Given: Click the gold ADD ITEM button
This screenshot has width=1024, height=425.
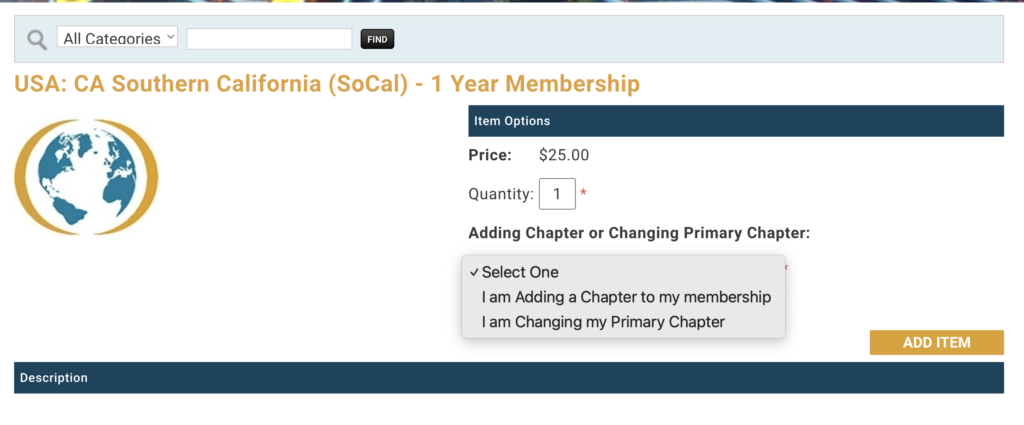Looking at the screenshot, I should click(x=936, y=343).
